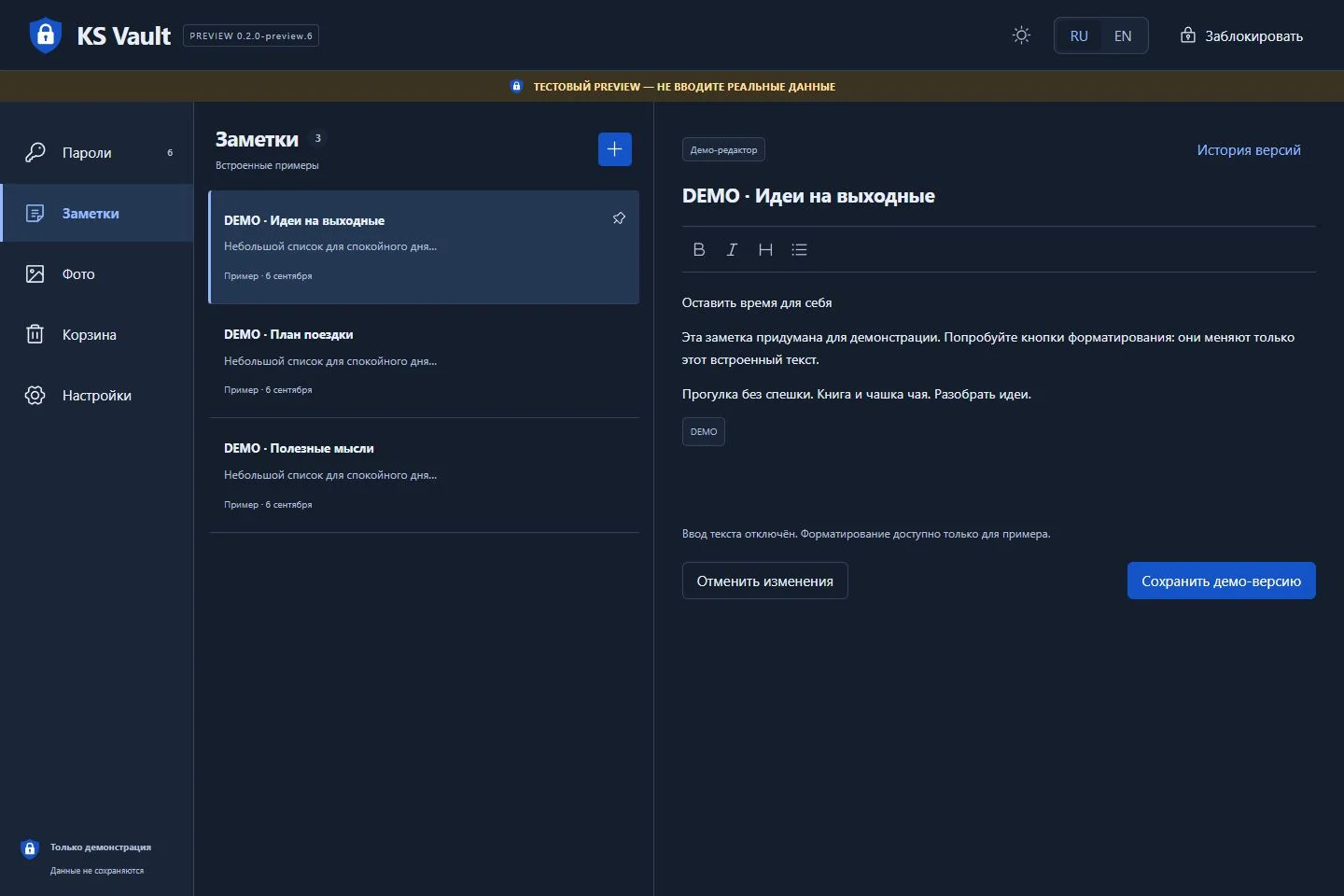Viewport: 1344px width, 896px height.
Task: Click the key icon beside Пароли
Action: click(x=35, y=152)
